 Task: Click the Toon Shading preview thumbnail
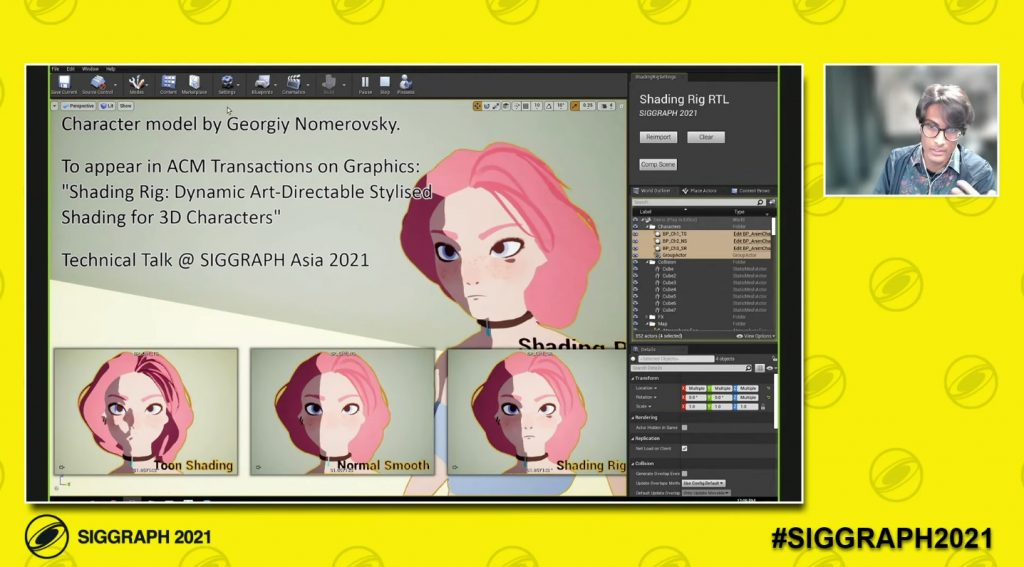point(146,412)
